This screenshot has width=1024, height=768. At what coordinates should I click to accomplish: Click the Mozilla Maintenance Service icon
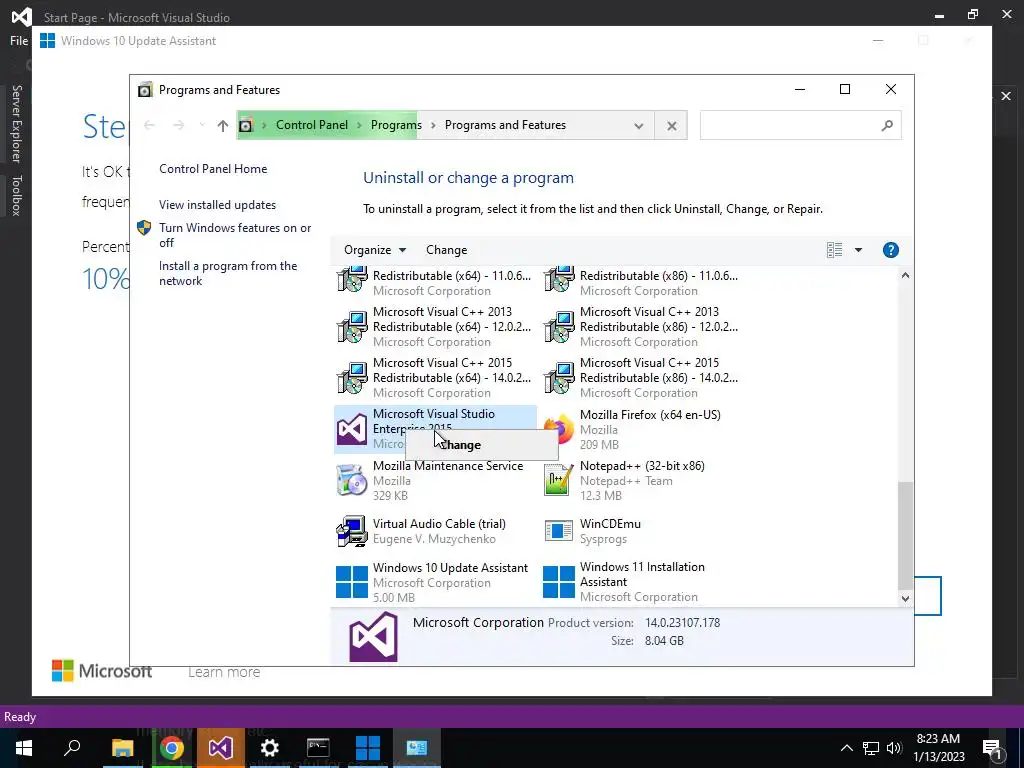[x=352, y=480]
